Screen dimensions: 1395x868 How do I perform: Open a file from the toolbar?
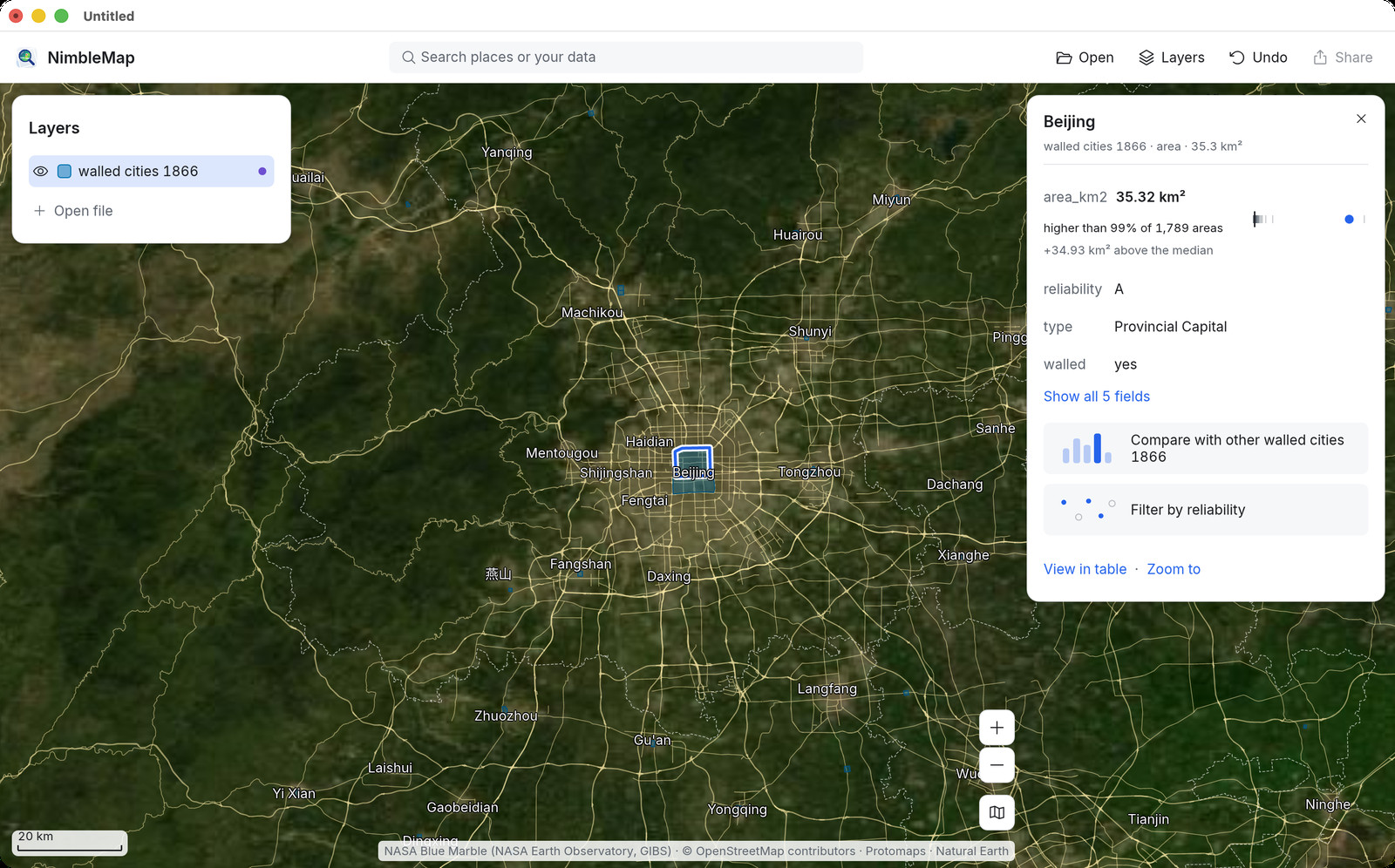(x=1085, y=58)
